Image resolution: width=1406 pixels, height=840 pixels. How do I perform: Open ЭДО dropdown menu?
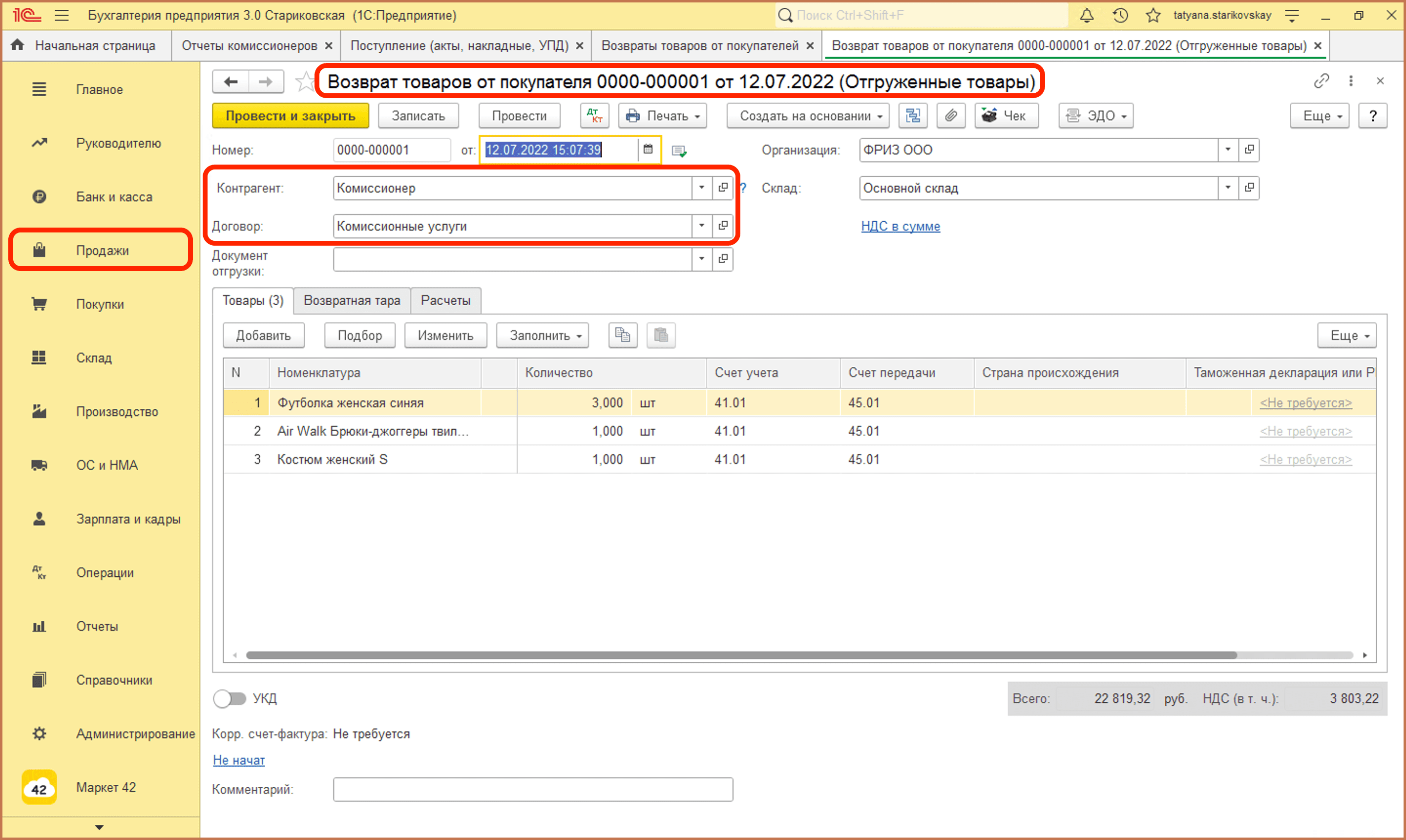pos(1096,116)
